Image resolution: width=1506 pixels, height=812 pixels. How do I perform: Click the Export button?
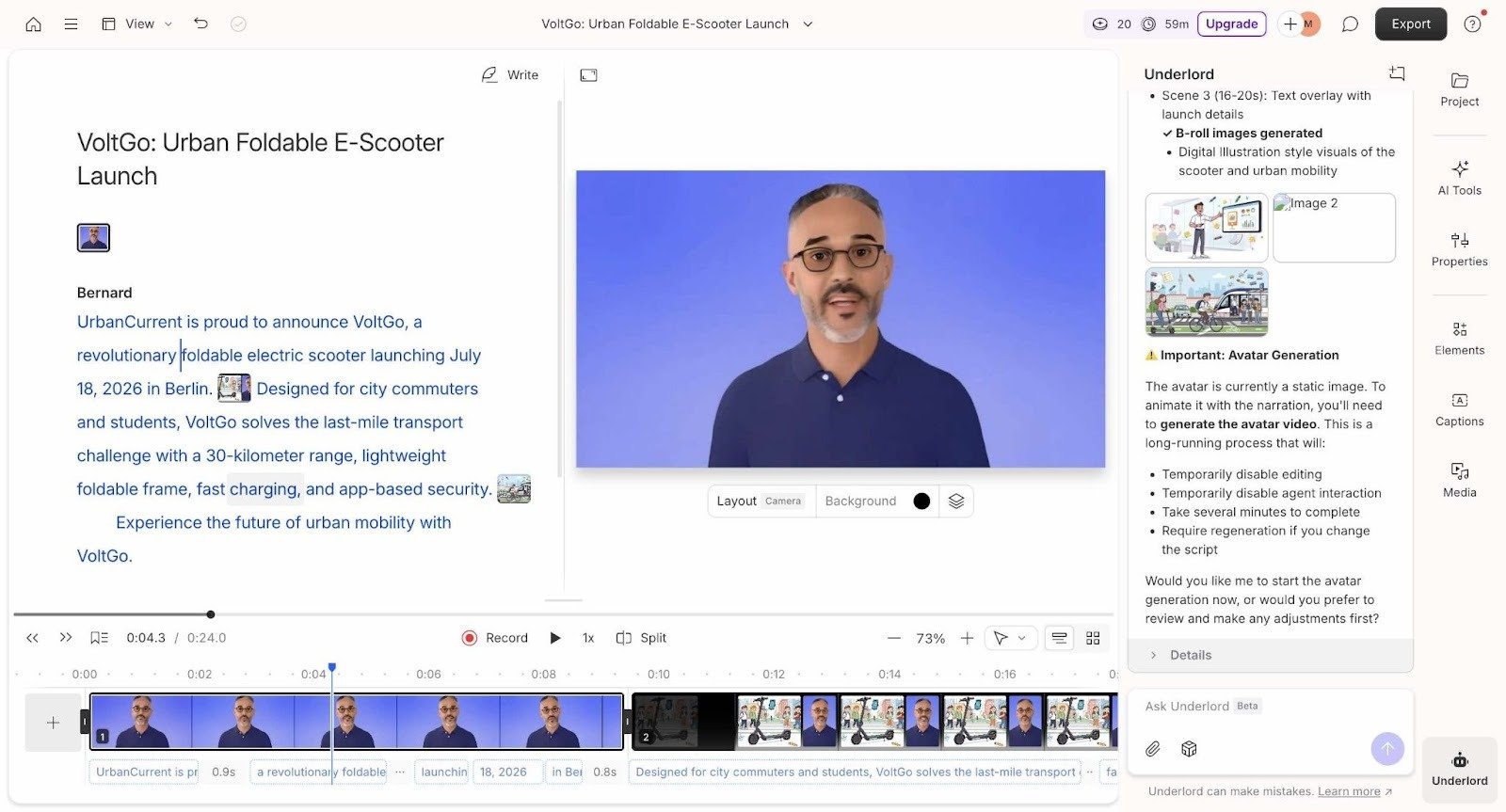point(1410,24)
